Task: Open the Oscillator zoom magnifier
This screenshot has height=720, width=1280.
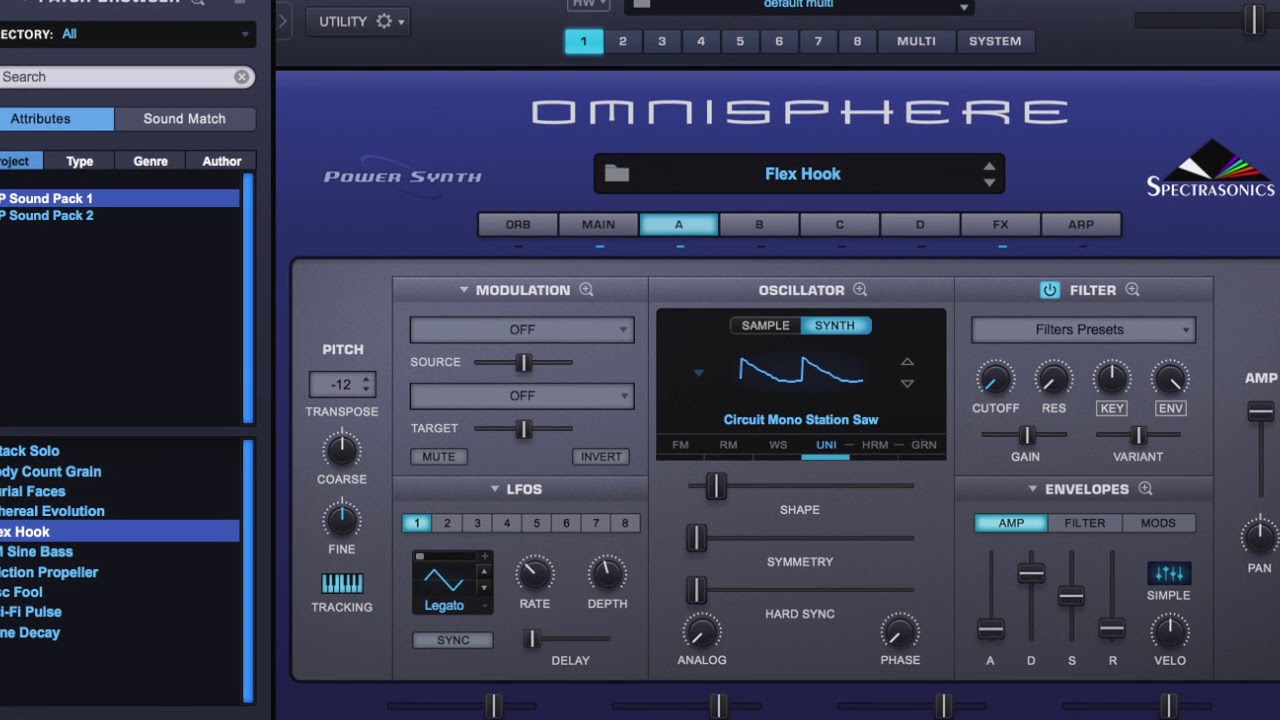Action: pyautogui.click(x=860, y=290)
